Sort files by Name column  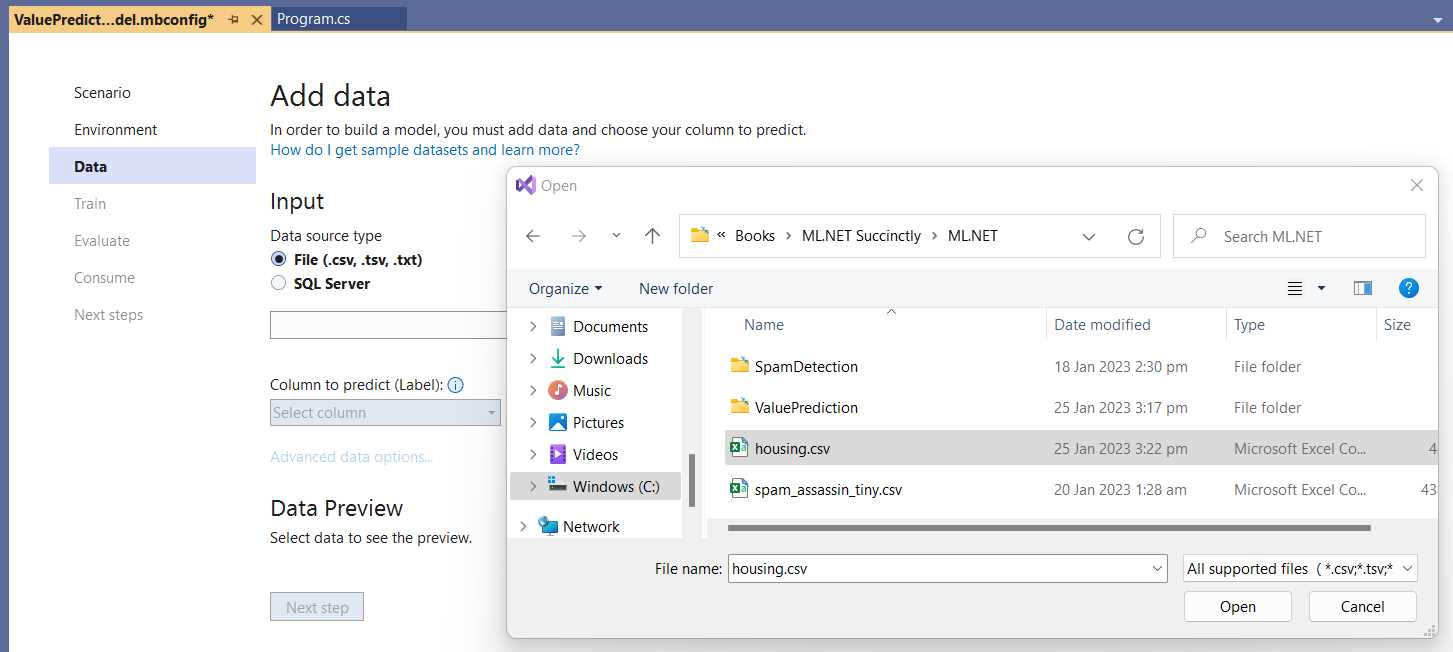coord(764,325)
